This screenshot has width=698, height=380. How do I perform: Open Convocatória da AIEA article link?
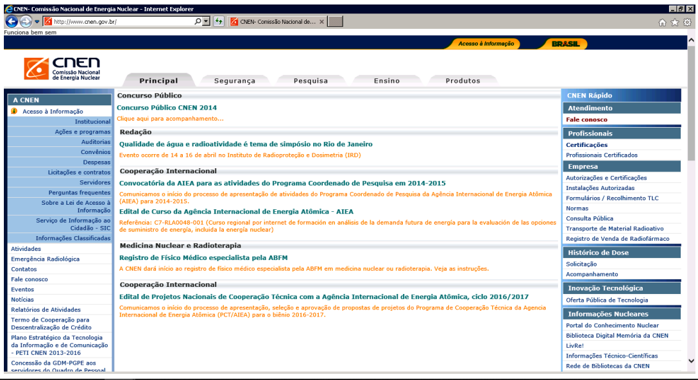282,183
